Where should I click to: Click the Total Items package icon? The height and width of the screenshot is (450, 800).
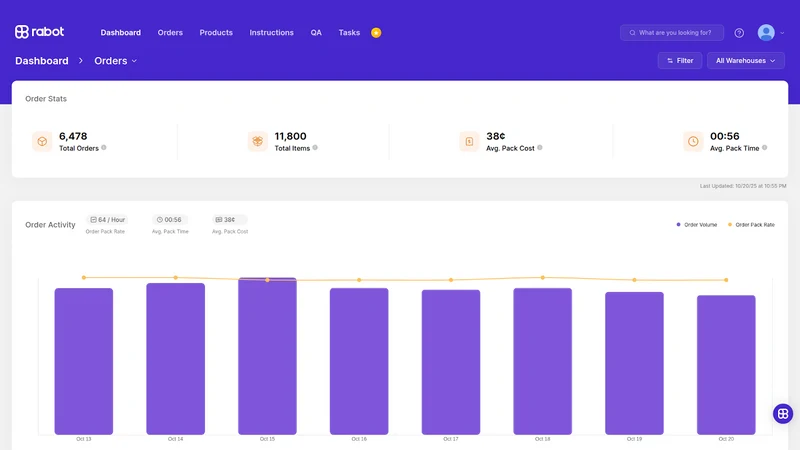pyautogui.click(x=258, y=141)
